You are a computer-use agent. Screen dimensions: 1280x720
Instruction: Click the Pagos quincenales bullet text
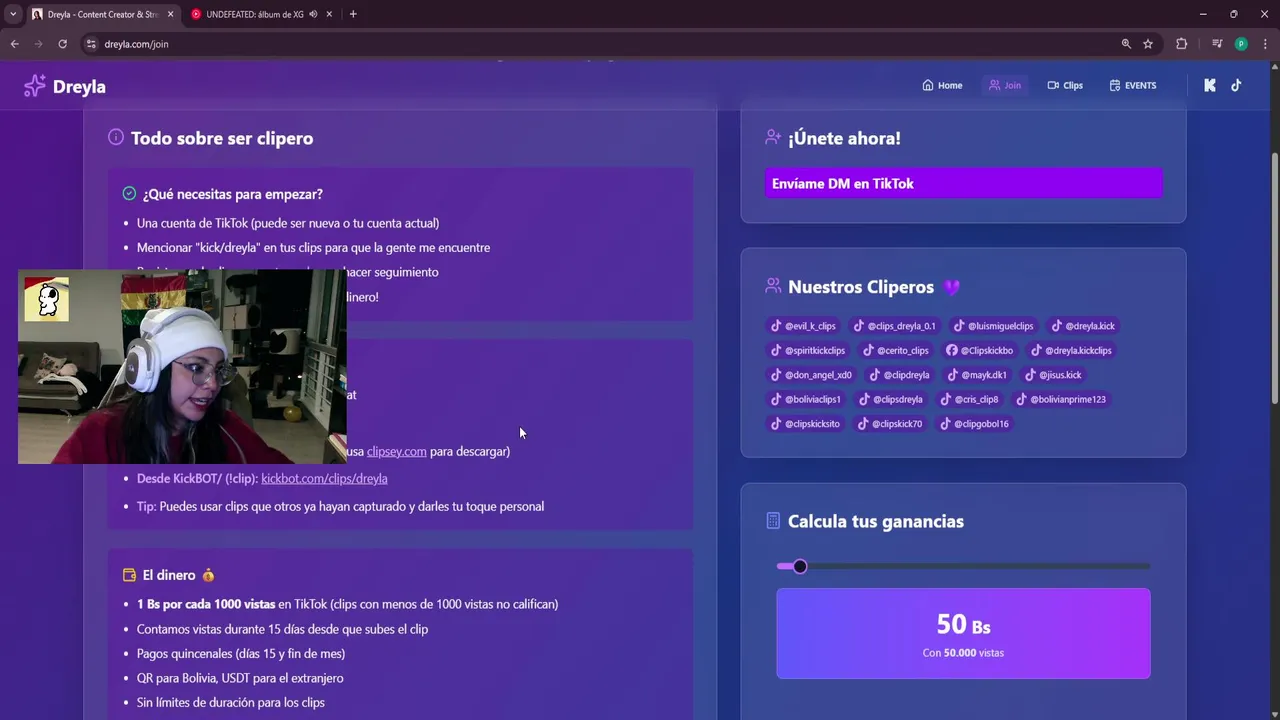(241, 653)
